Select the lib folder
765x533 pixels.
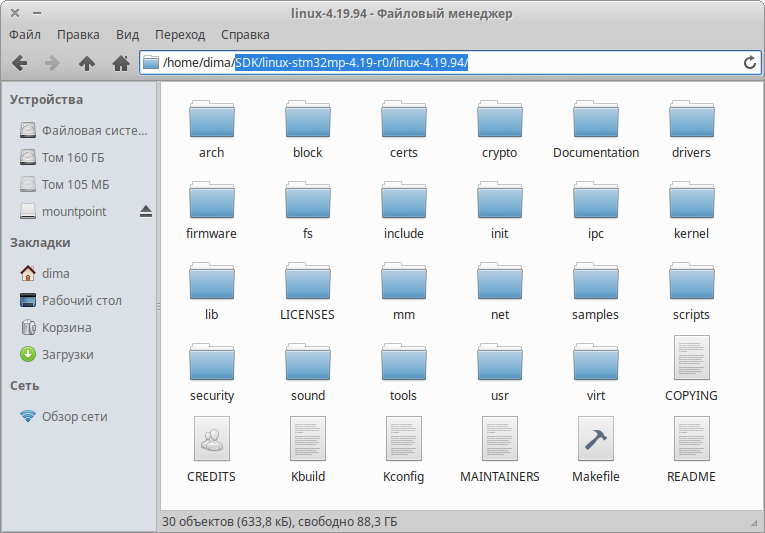tap(211, 292)
